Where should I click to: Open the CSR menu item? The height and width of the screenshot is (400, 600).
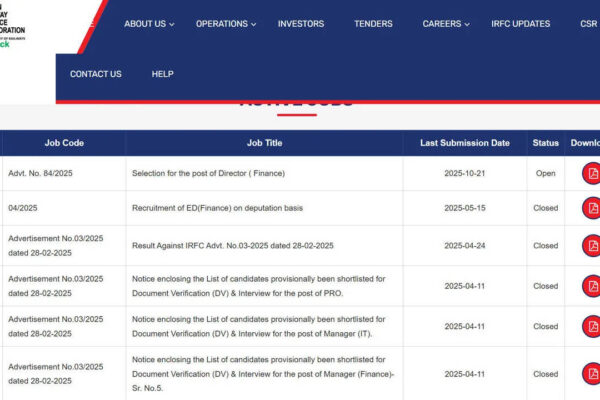click(x=588, y=24)
